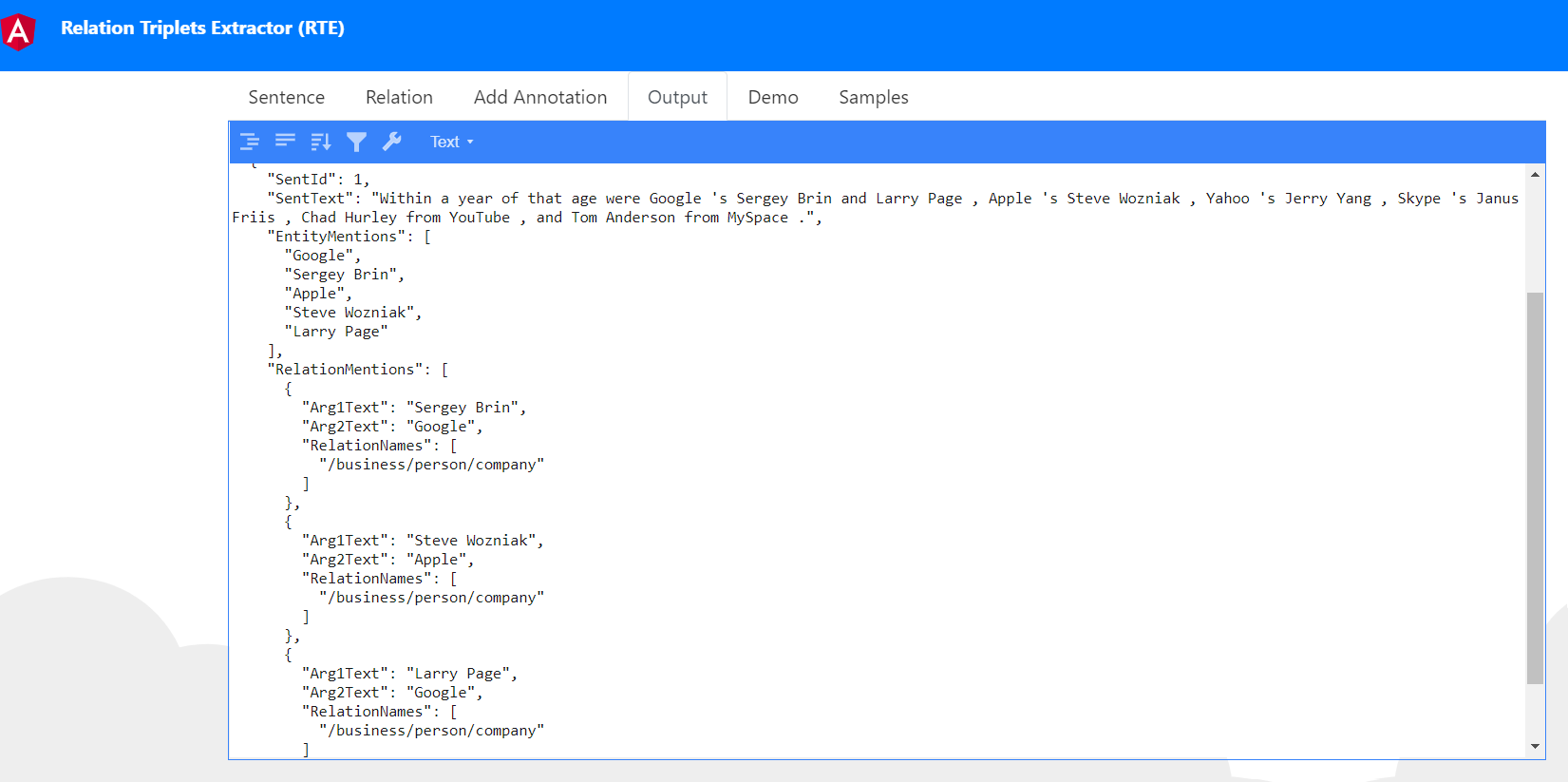1568x782 pixels.
Task: Open the Relation tab
Action: (x=399, y=97)
